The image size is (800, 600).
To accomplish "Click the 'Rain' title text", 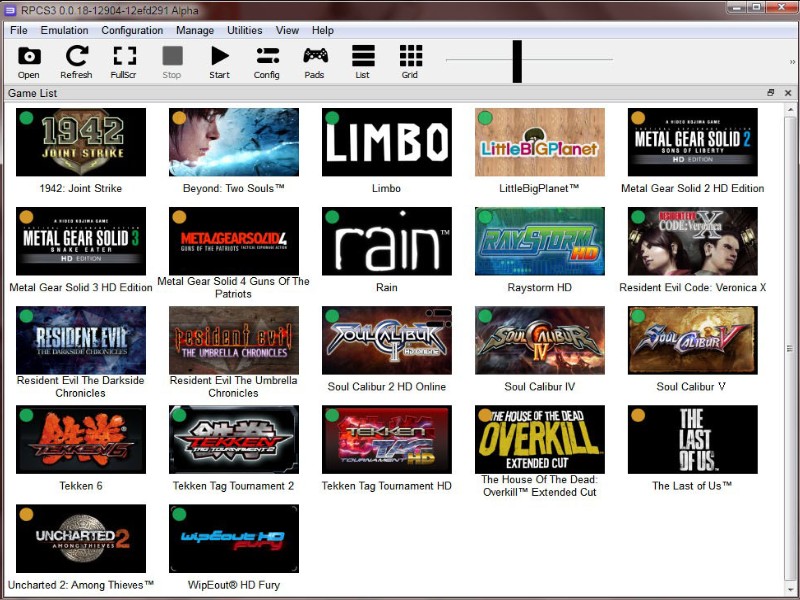I will (x=386, y=287).
